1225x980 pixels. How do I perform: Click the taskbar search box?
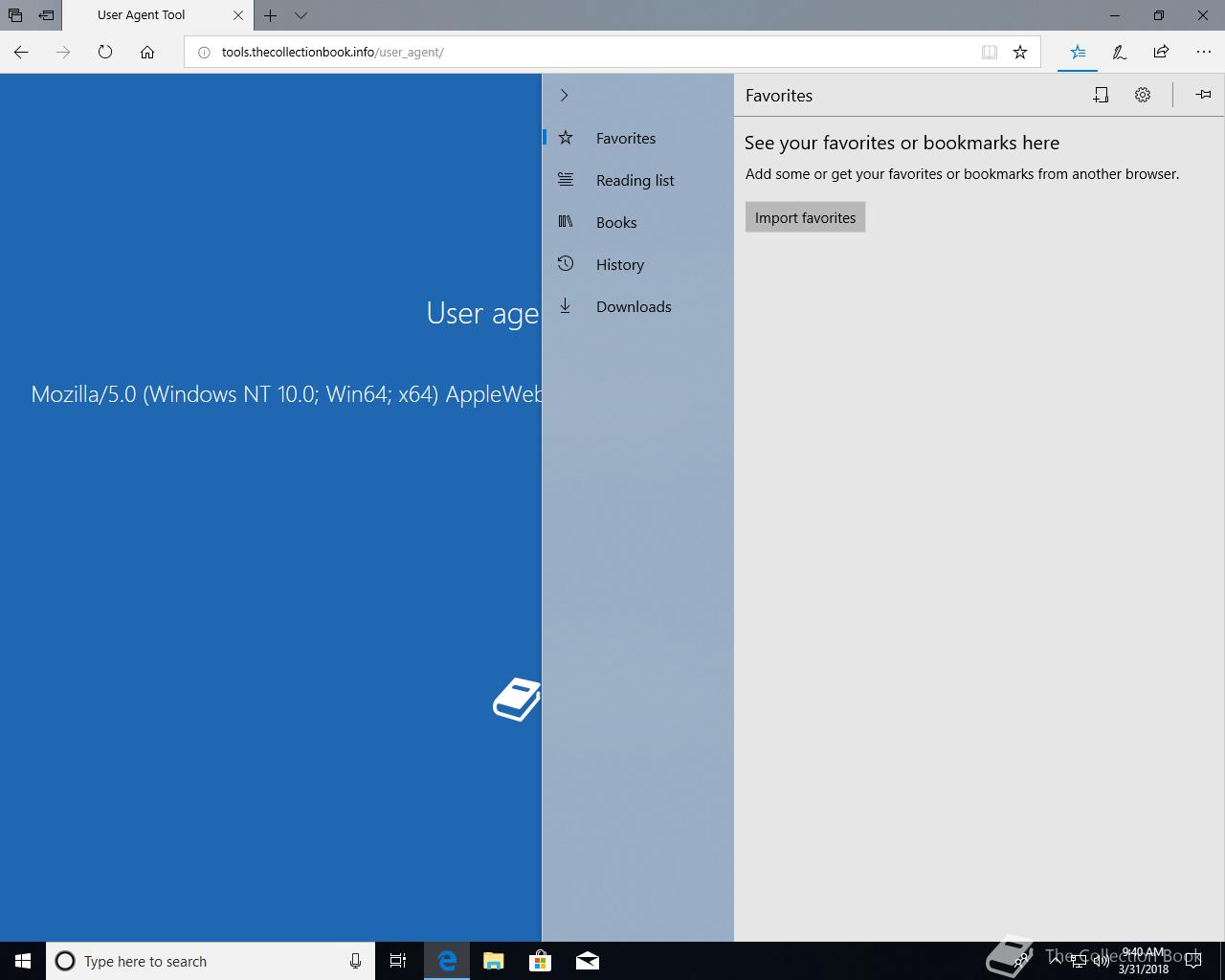coord(210,961)
